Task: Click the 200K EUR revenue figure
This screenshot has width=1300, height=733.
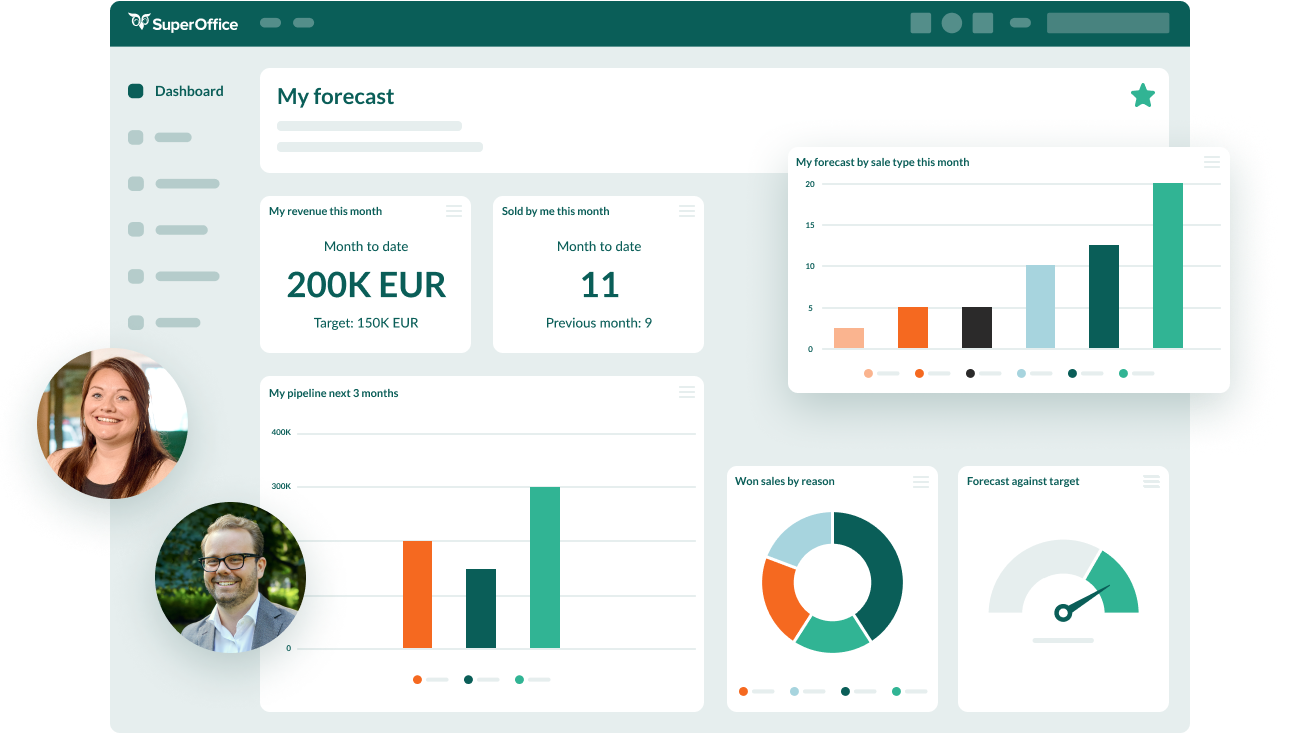Action: coord(366,285)
